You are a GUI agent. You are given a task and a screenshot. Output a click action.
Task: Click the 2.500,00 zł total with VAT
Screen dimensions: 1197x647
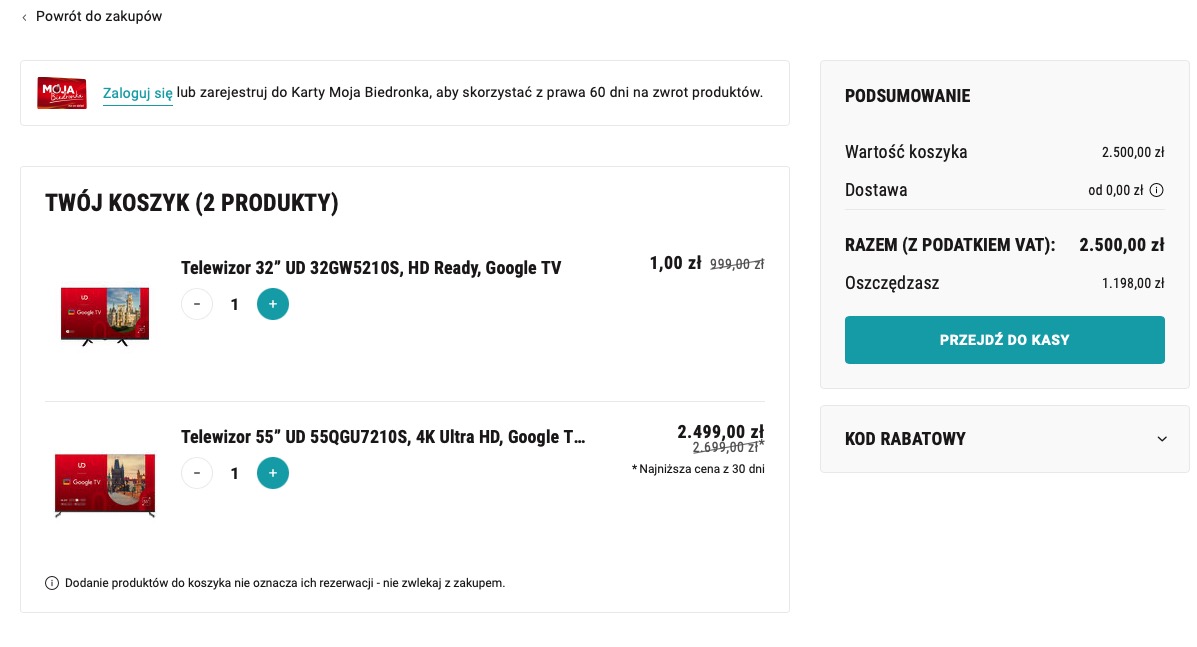tap(1121, 245)
